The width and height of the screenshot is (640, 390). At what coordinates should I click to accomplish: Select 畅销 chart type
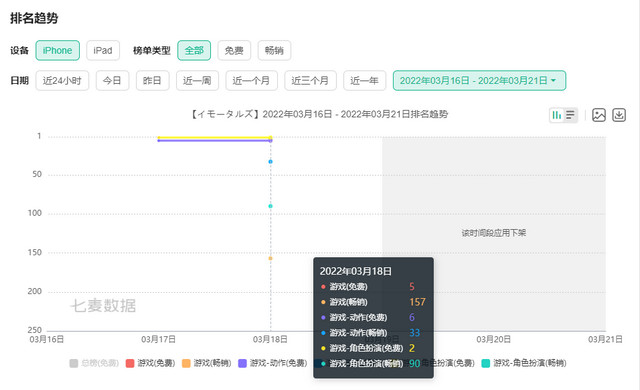274,51
